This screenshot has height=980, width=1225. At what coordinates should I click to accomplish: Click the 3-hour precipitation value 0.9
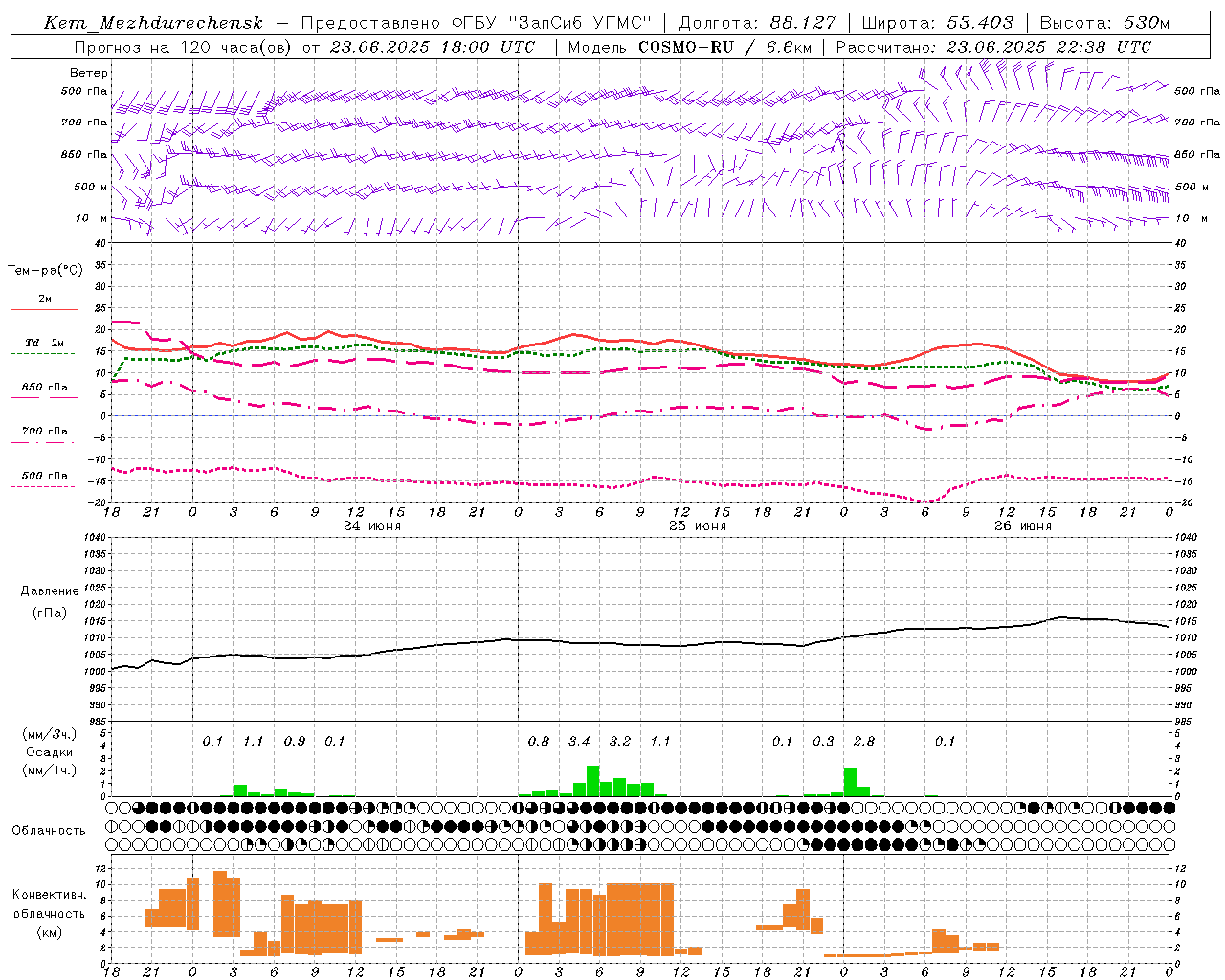tap(295, 741)
